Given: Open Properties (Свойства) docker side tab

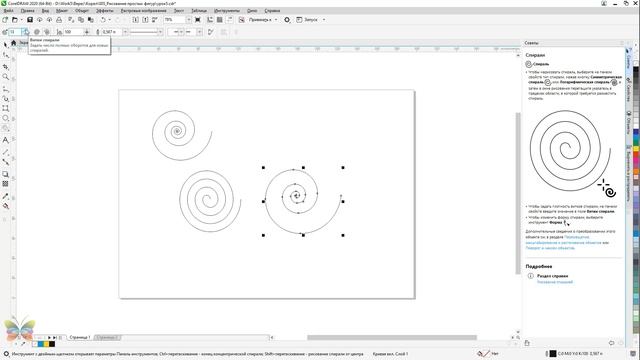Looking at the screenshot, I should [x=629, y=90].
